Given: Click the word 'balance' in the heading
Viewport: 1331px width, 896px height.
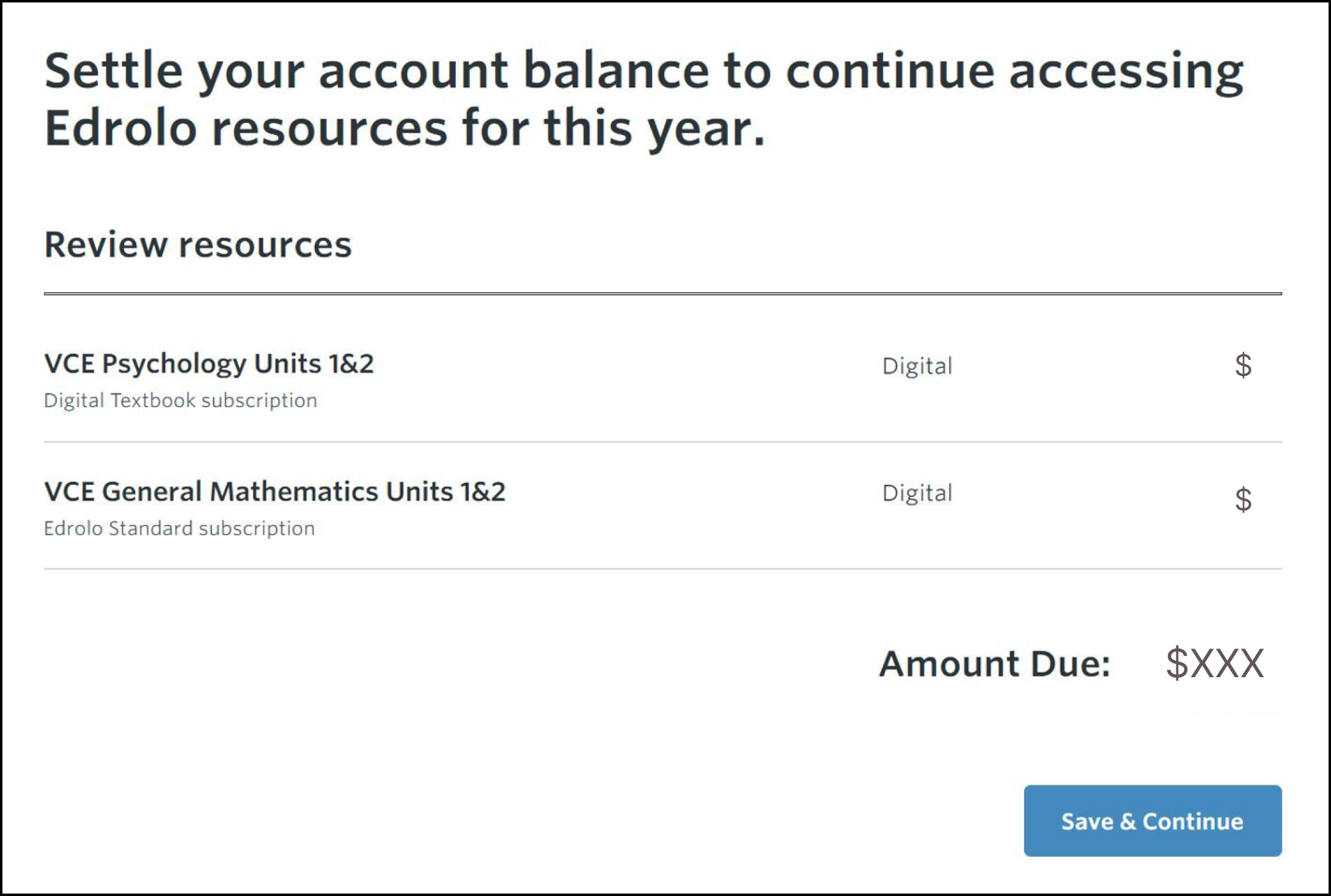Looking at the screenshot, I should point(616,71).
